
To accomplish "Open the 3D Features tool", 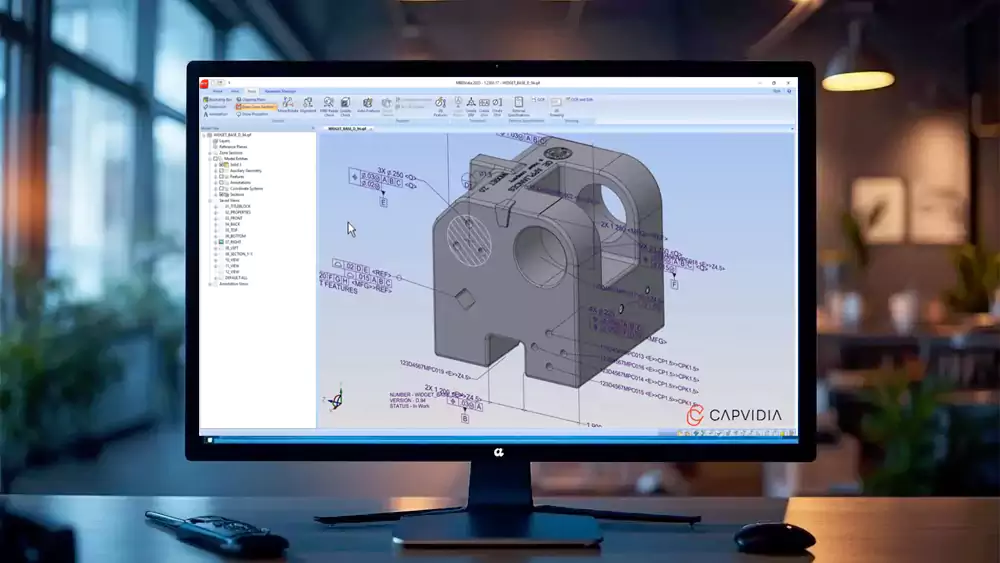I will (x=440, y=106).
